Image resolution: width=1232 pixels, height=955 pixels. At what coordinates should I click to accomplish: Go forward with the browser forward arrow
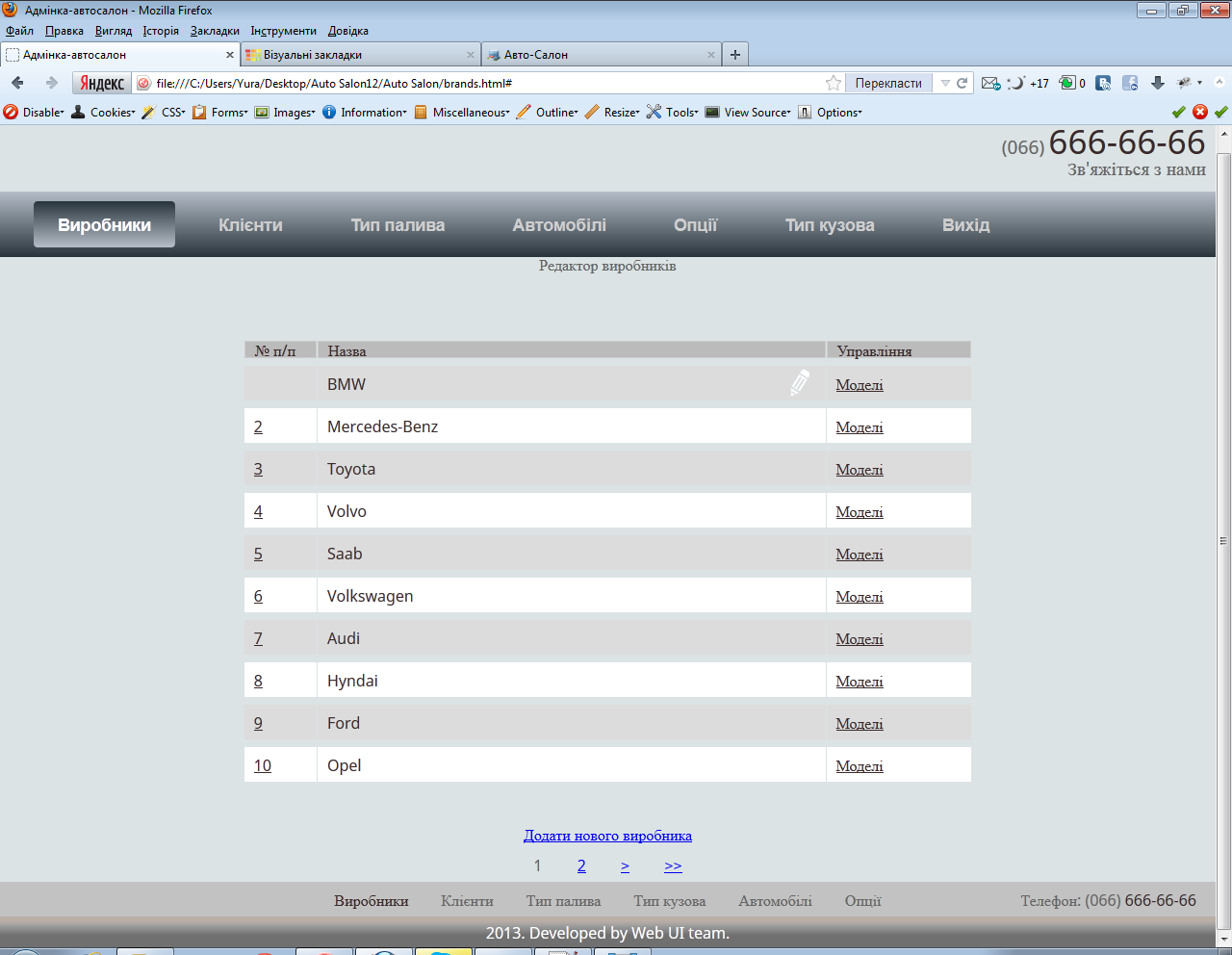pos(52,83)
